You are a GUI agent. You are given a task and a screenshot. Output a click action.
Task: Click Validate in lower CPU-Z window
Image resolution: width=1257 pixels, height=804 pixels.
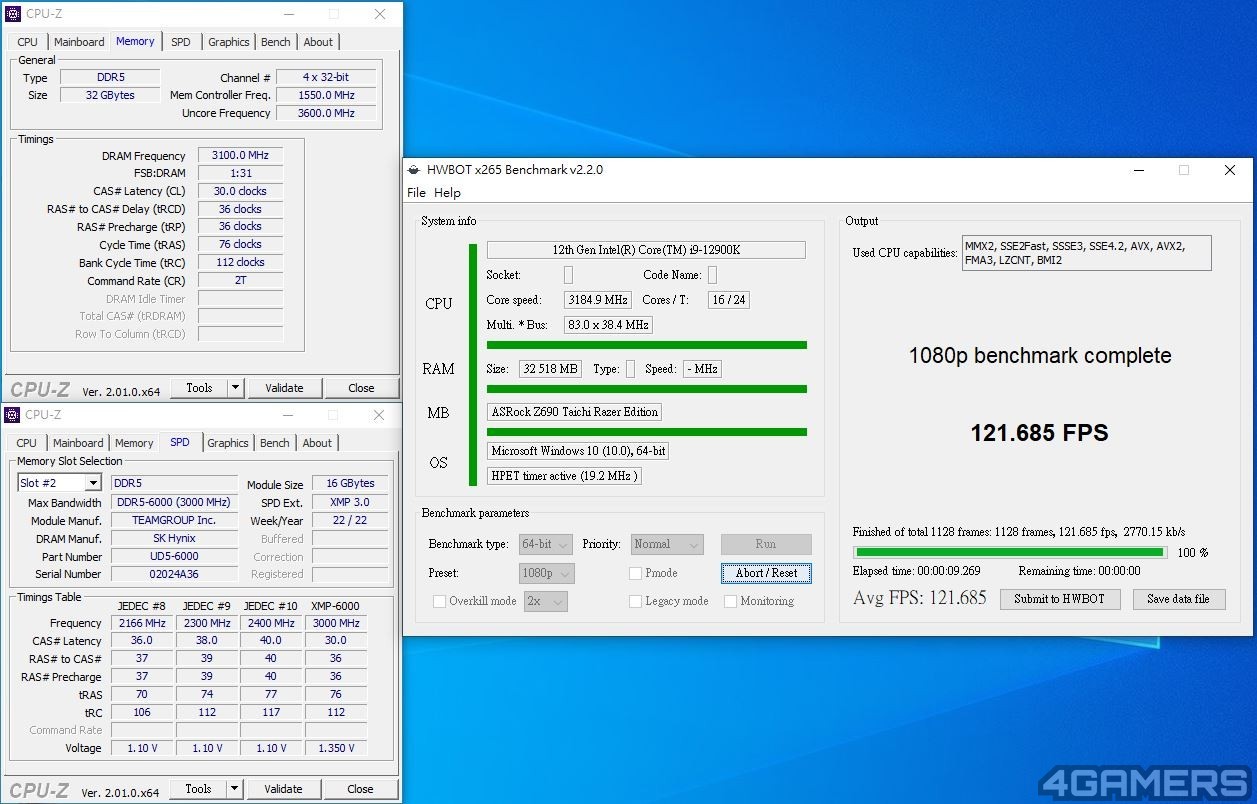[283, 789]
